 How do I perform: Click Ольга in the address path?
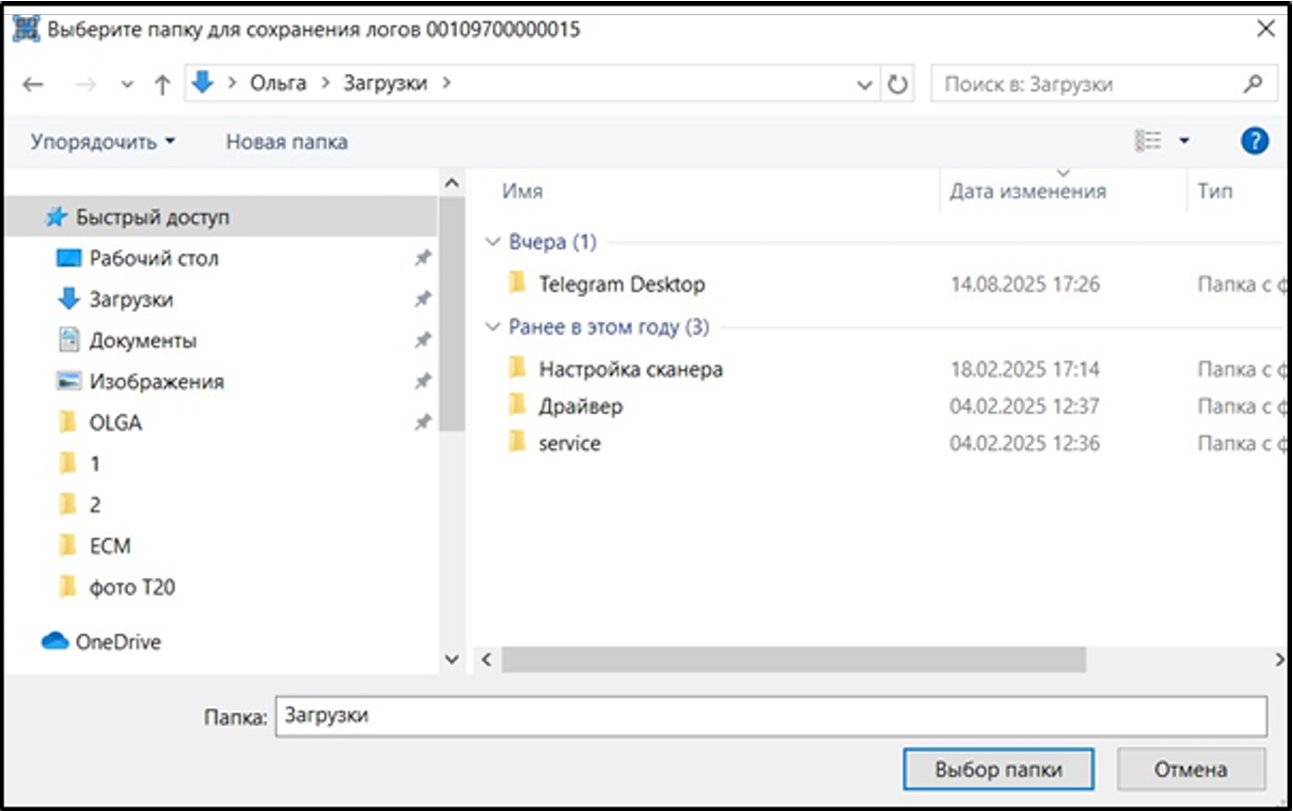pos(278,83)
